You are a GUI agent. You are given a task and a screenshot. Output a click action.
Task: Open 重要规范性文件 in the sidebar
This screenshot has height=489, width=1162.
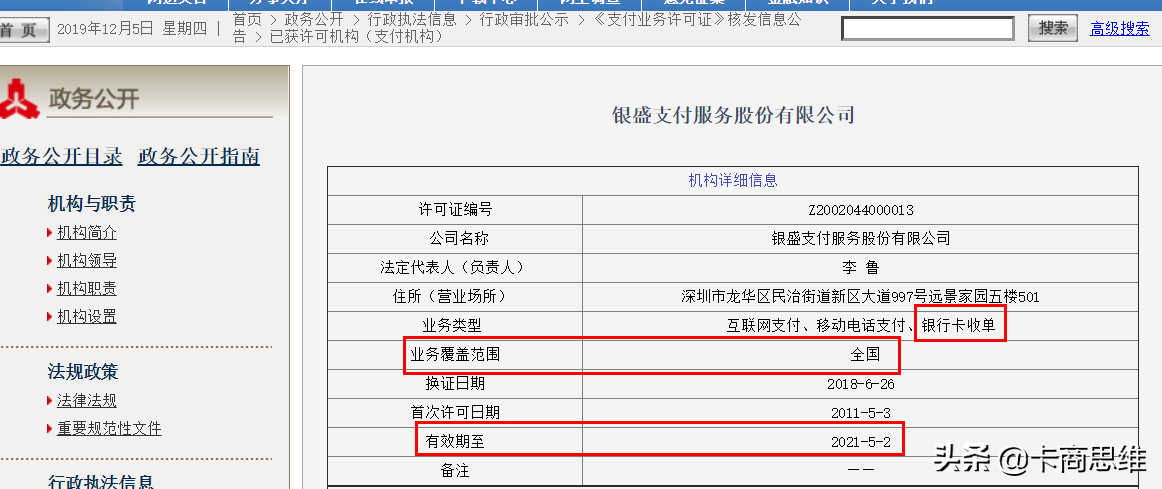109,429
